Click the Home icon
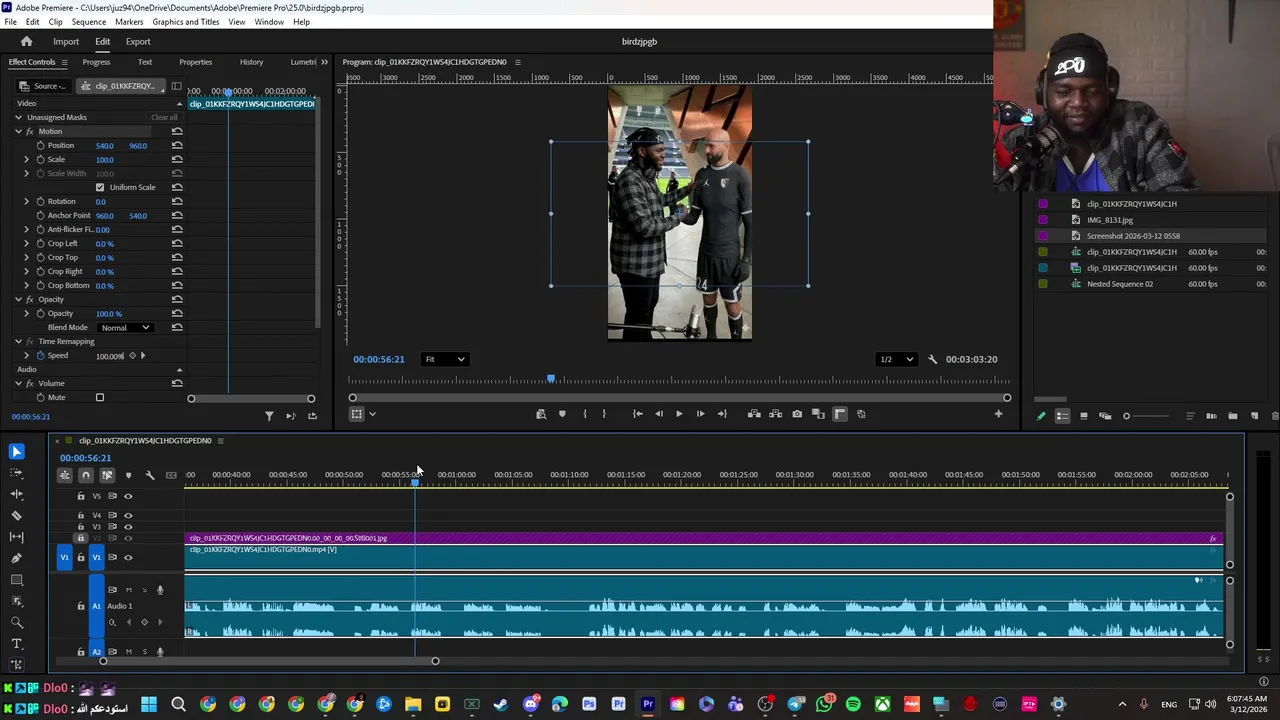Viewport: 1280px width, 720px height. (x=26, y=42)
